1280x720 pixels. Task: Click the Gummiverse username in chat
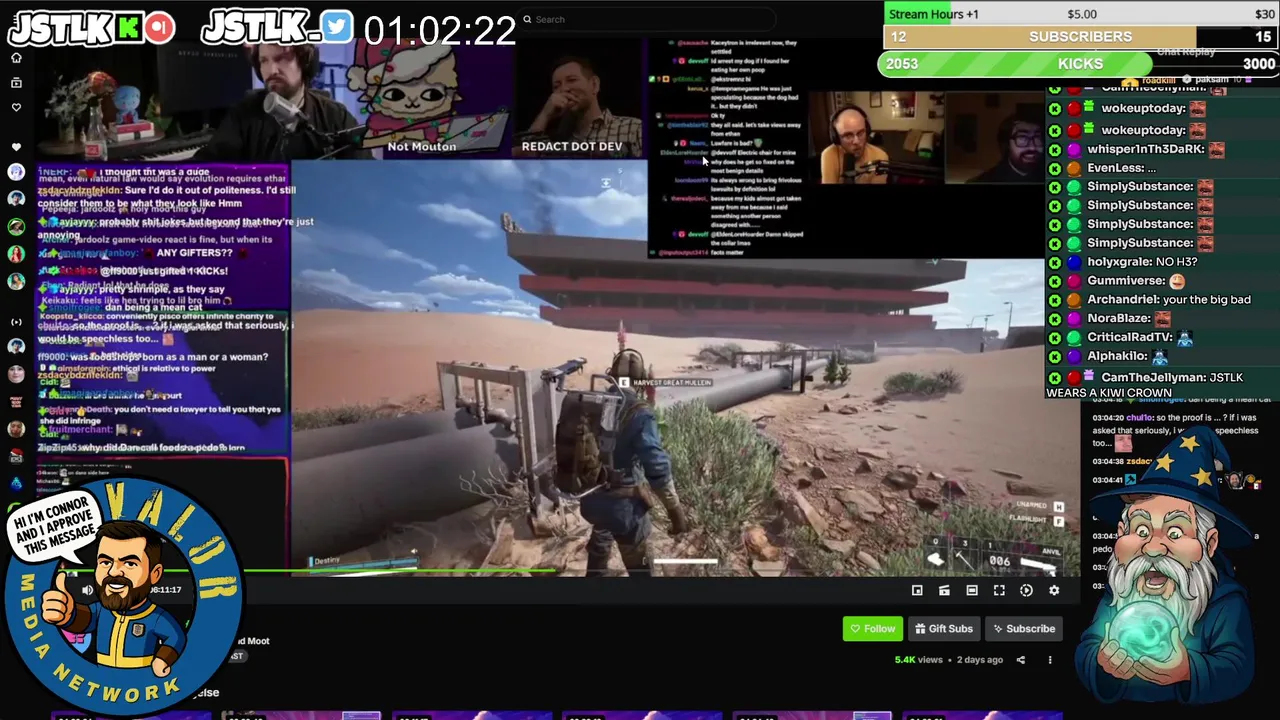pyautogui.click(x=1124, y=281)
